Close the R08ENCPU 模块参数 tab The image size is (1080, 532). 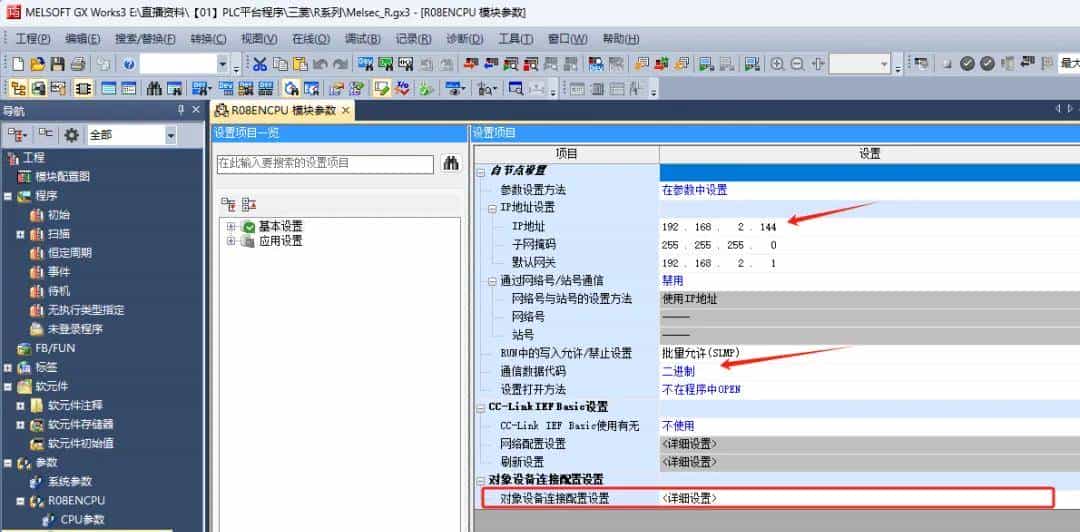(x=346, y=111)
